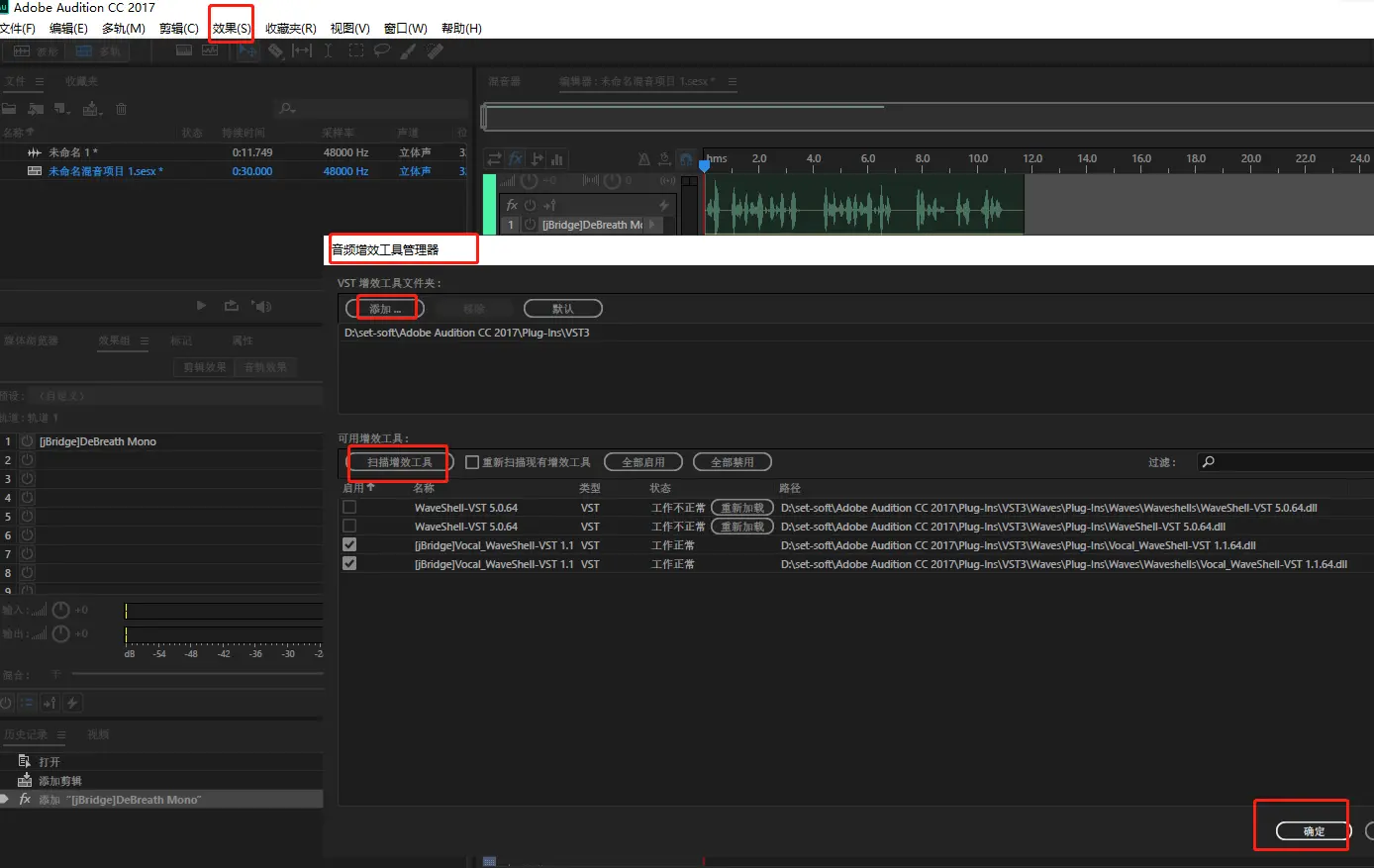Click the 输出 output gain knob

(60, 633)
